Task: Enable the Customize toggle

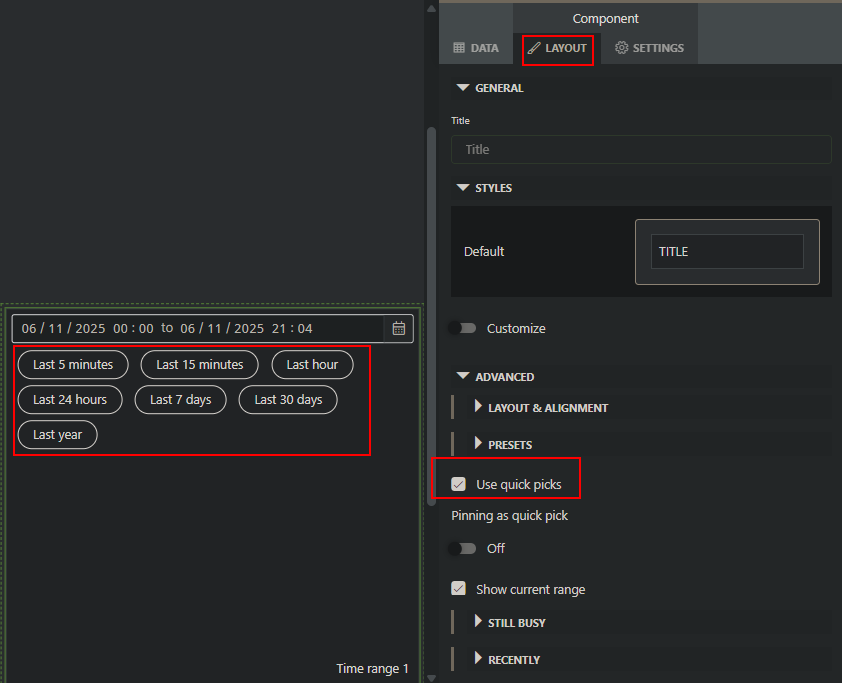Action: 462,328
